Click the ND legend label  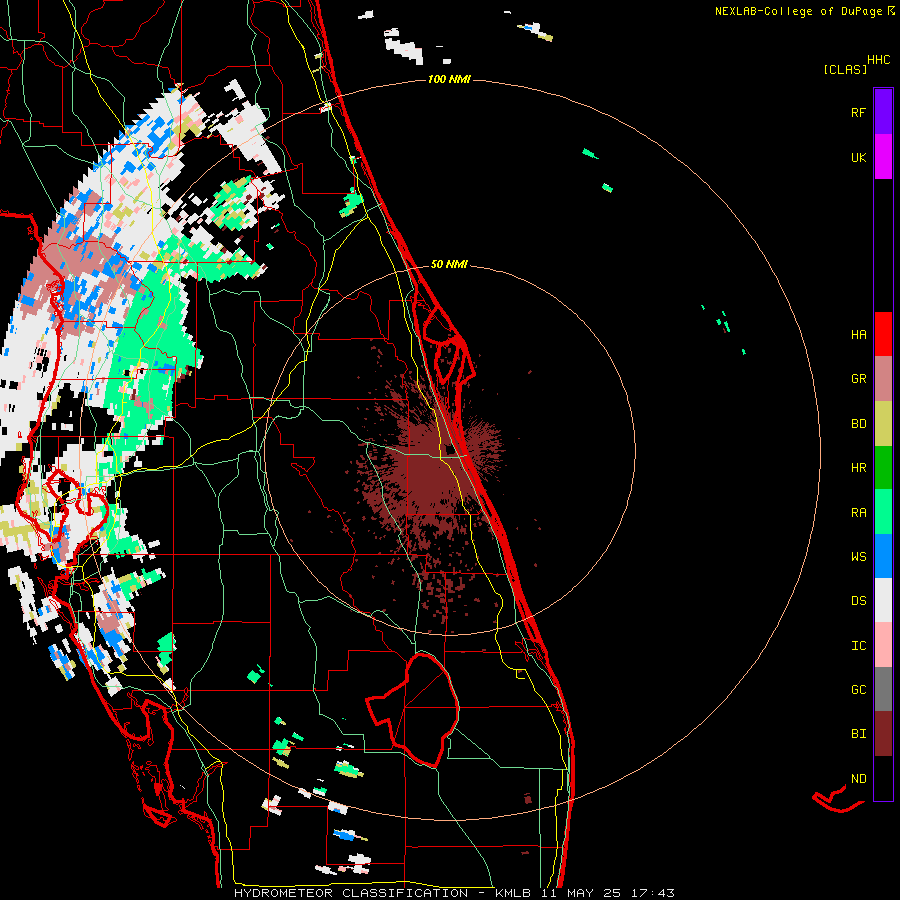click(858, 779)
